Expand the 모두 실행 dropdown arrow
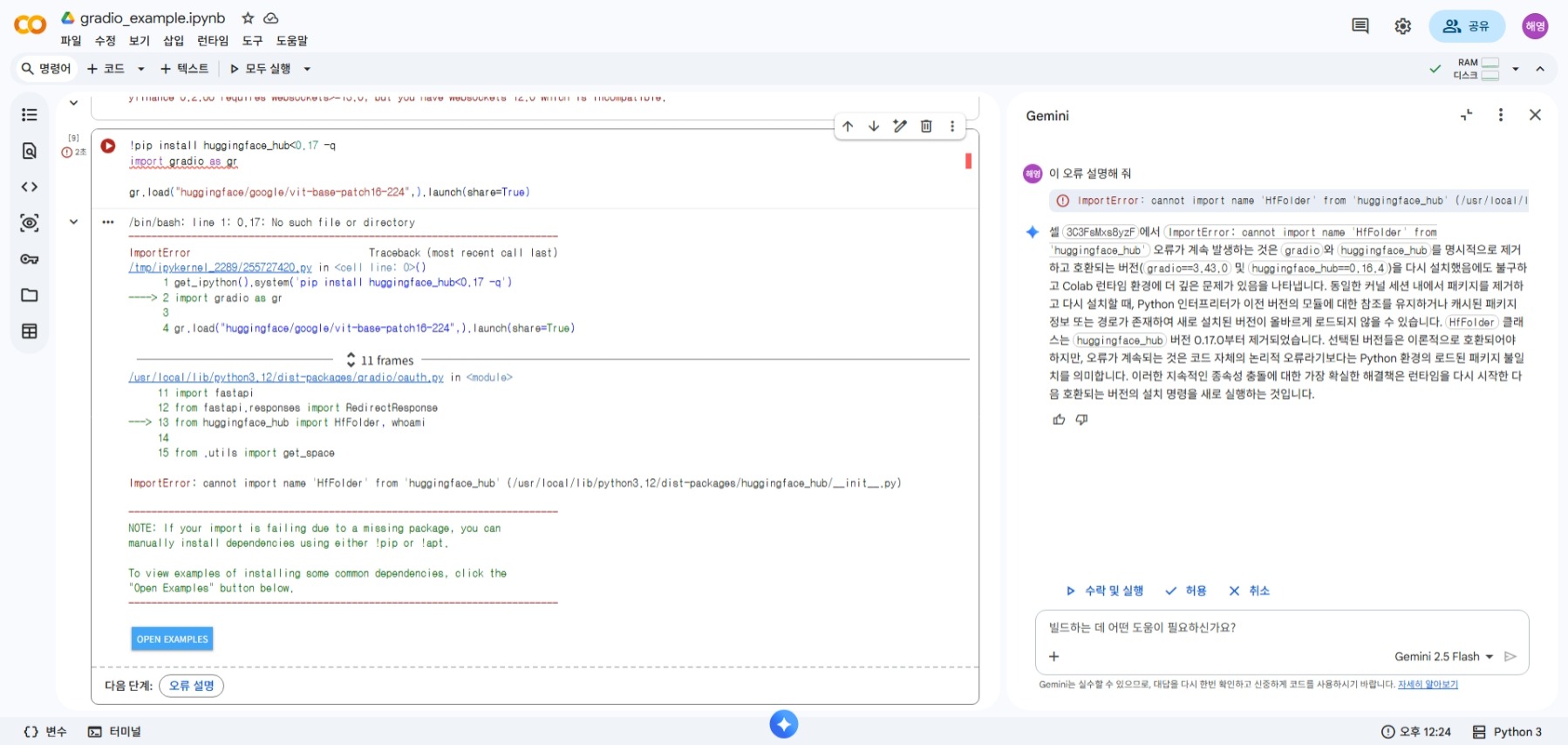1568x745 pixels. coord(307,69)
